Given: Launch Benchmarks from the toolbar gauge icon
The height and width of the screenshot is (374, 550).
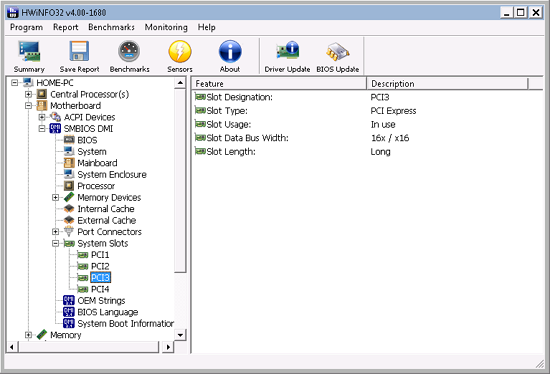Looking at the screenshot, I should pyautogui.click(x=129, y=52).
